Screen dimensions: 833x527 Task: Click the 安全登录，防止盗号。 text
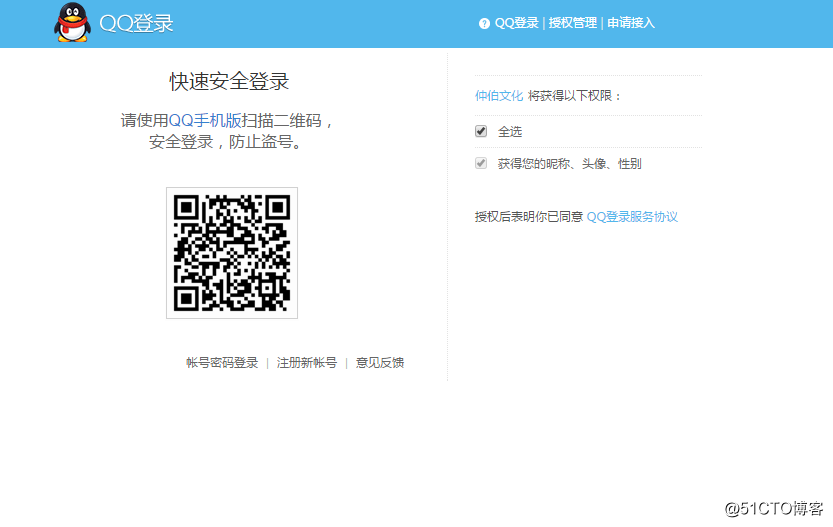[x=226, y=142]
